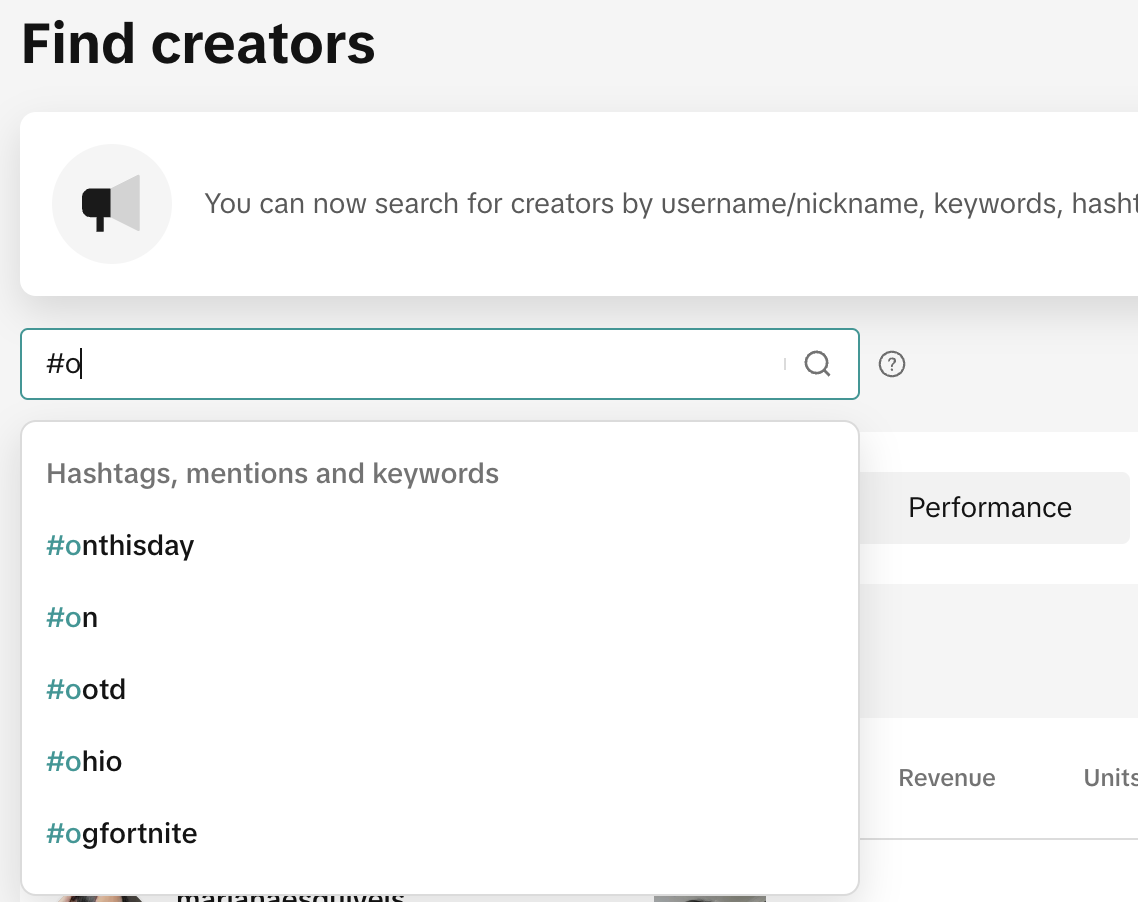The width and height of the screenshot is (1138, 902).
Task: Select the #ohio suggestion from the list
Action: [84, 762]
